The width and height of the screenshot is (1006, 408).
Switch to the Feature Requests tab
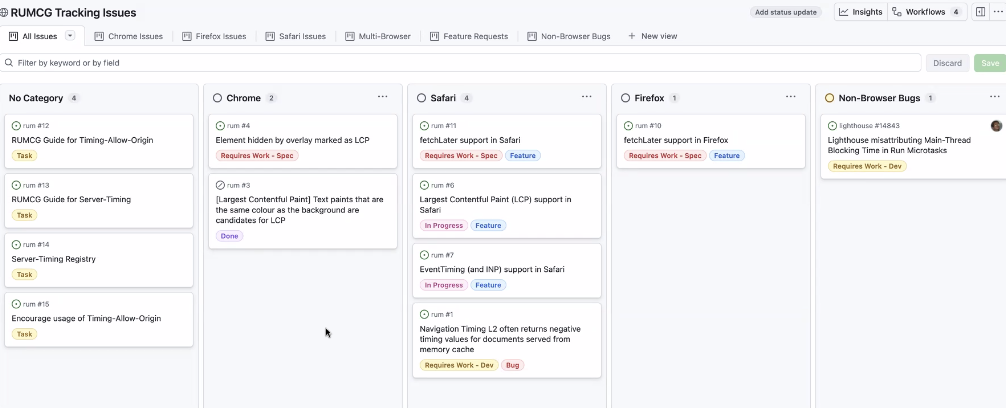[x=468, y=36]
